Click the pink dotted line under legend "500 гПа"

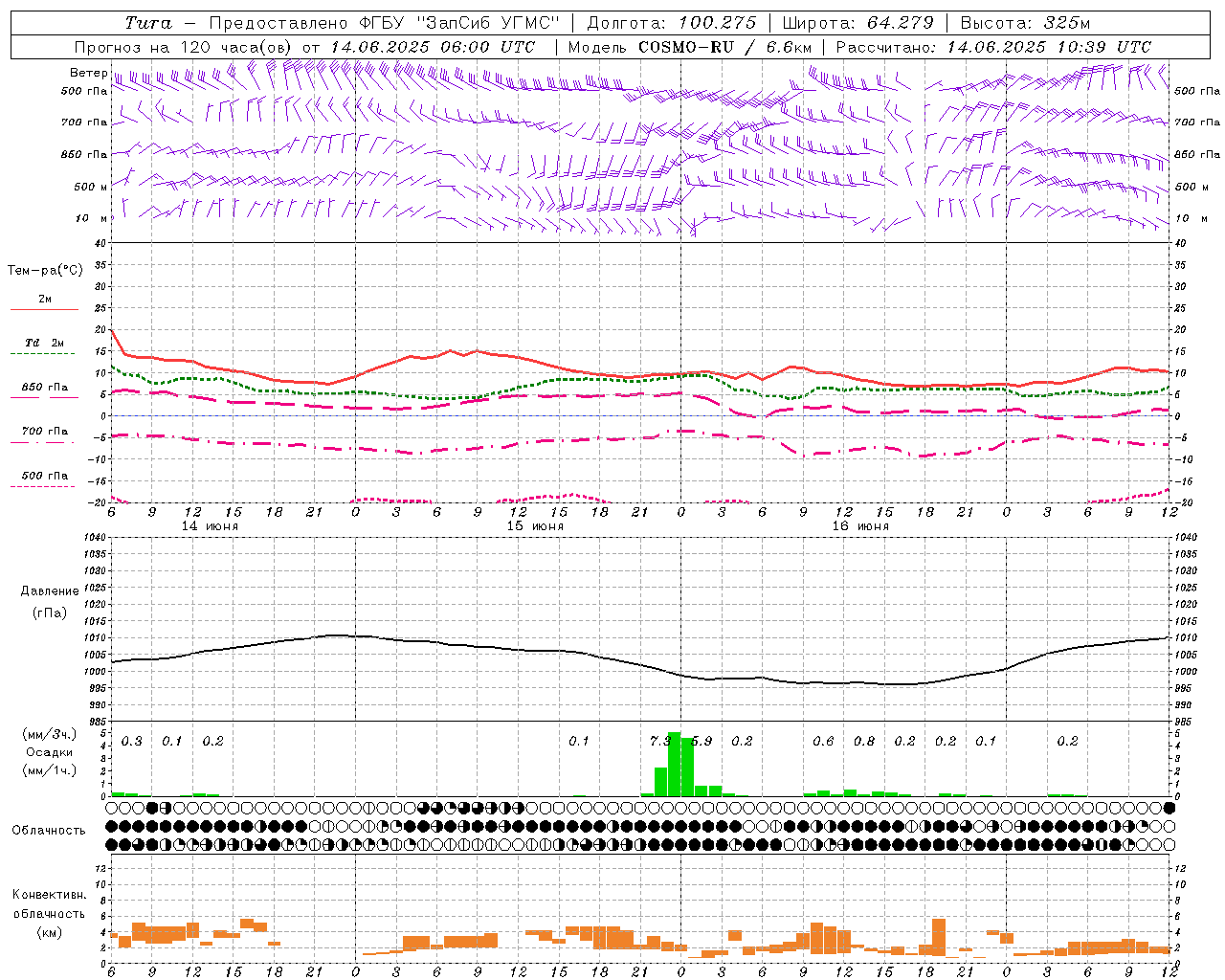pos(43,486)
